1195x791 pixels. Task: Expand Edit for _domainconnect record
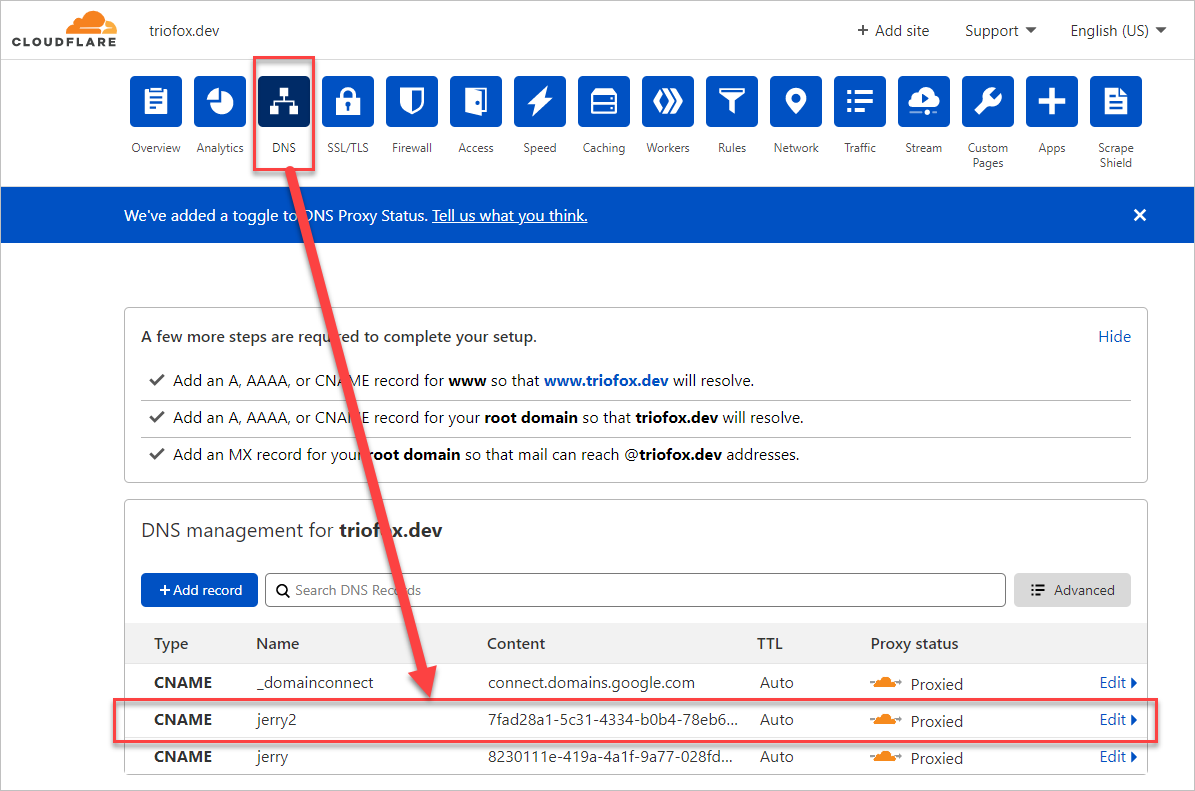(1118, 683)
